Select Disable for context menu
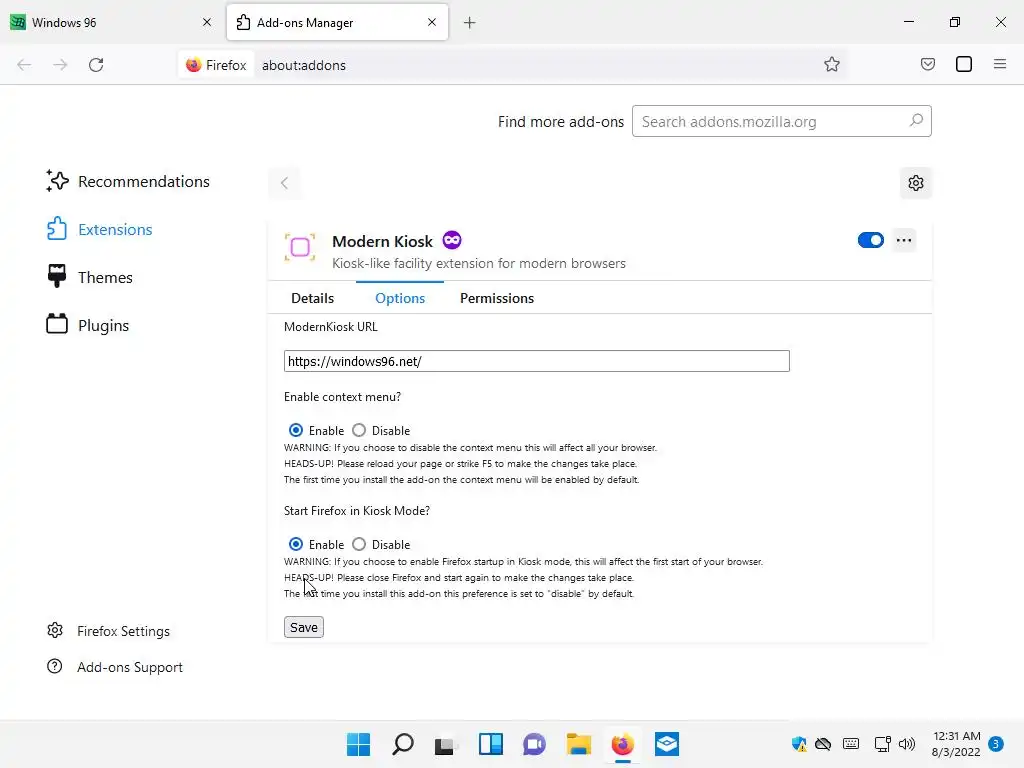 coord(359,430)
